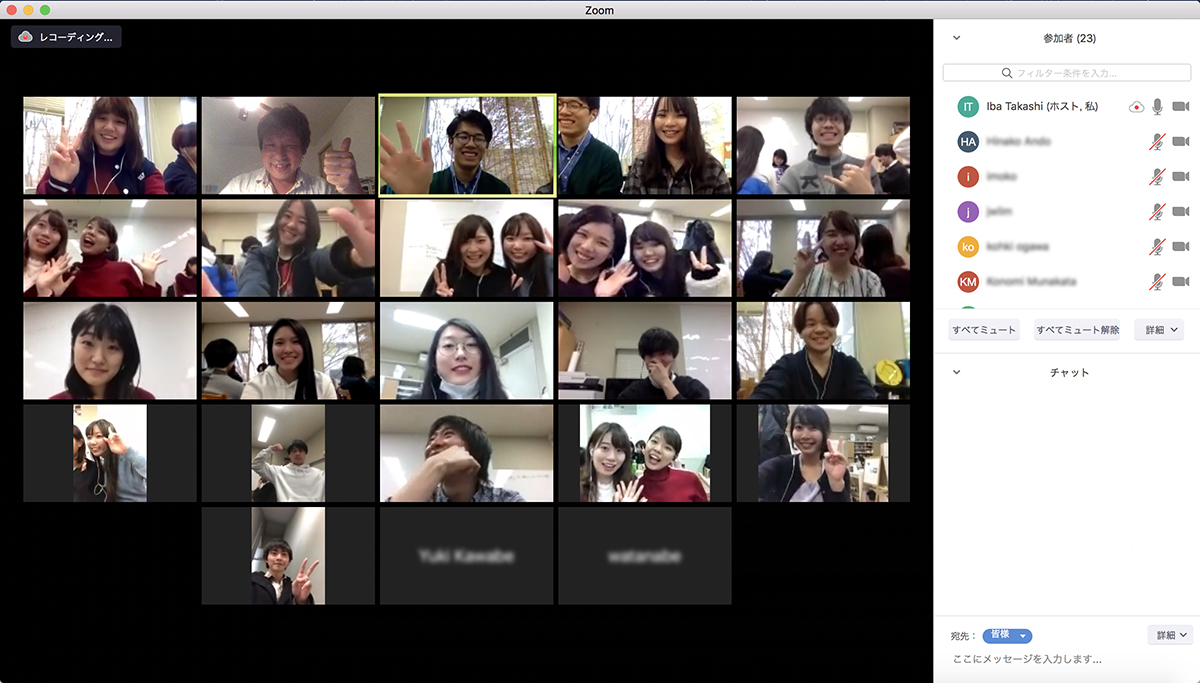Click the participant filter search field
The width and height of the screenshot is (1200, 683).
tap(1066, 73)
